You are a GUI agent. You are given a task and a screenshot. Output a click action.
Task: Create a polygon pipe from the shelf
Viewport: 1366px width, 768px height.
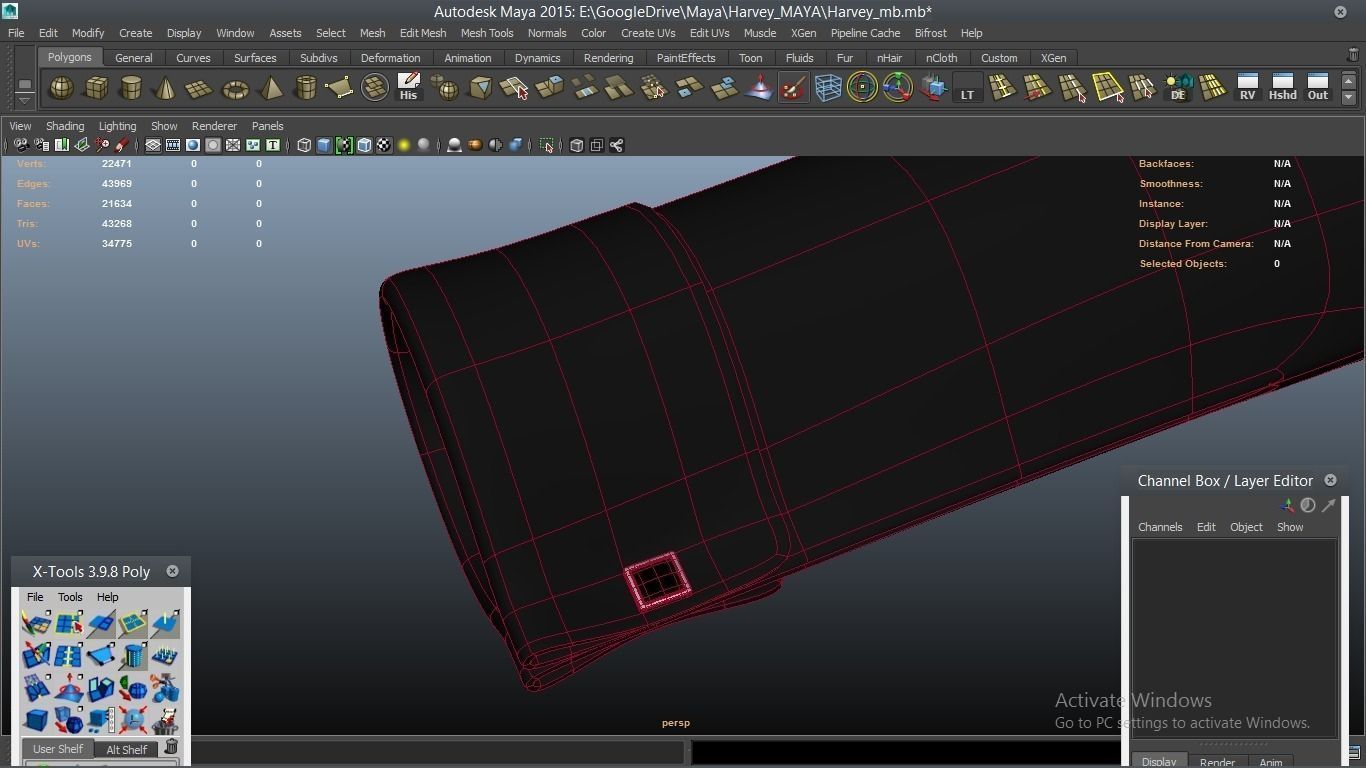click(305, 88)
